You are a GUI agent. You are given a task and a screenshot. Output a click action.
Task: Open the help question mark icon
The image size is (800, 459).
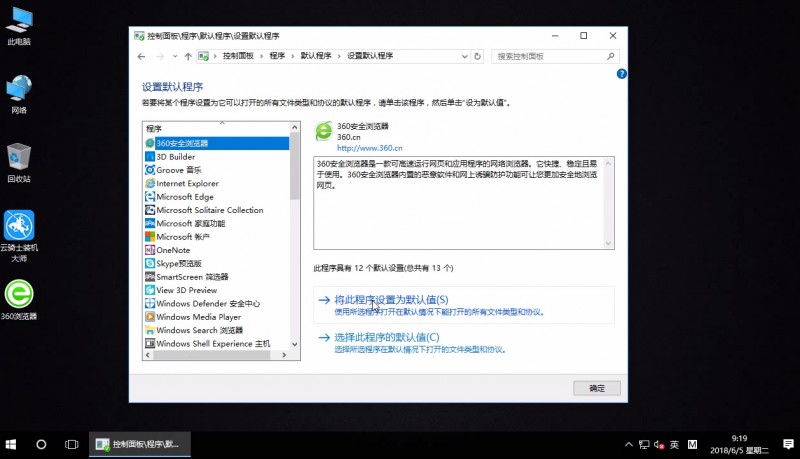(621, 74)
